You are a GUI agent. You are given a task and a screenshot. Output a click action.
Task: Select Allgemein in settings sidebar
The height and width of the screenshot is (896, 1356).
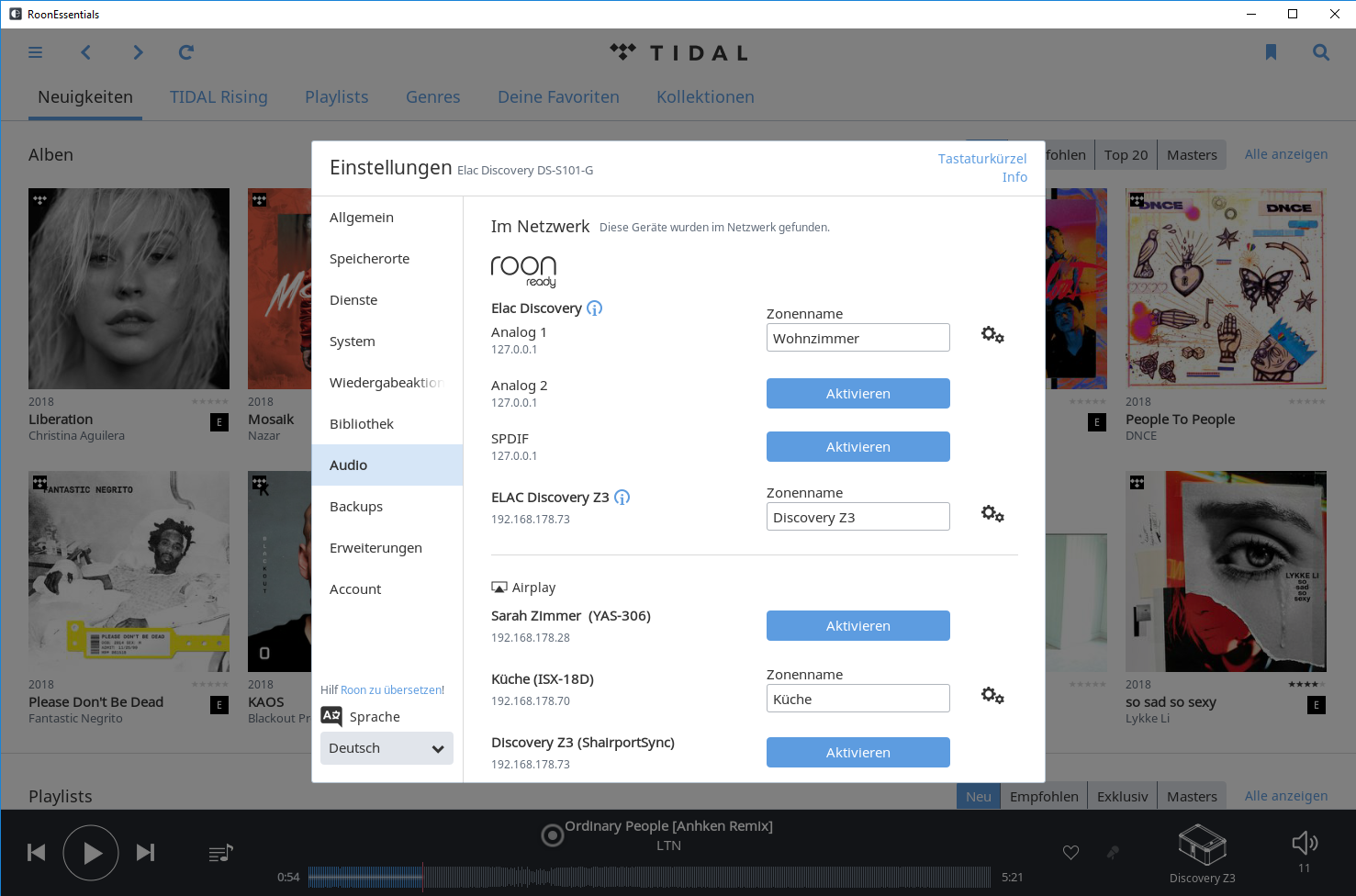pyautogui.click(x=387, y=218)
